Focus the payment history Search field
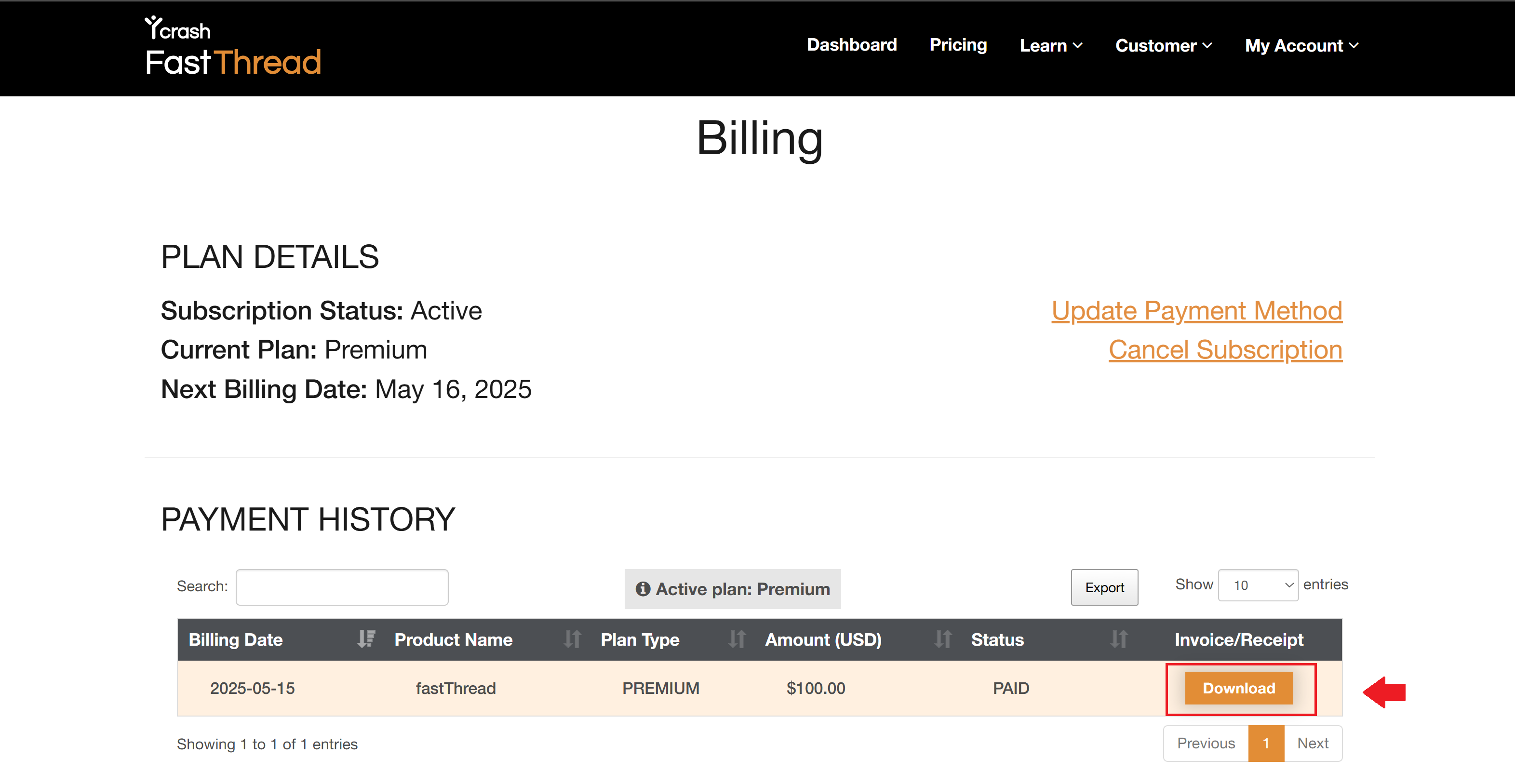This screenshot has width=1515, height=784. 342,587
